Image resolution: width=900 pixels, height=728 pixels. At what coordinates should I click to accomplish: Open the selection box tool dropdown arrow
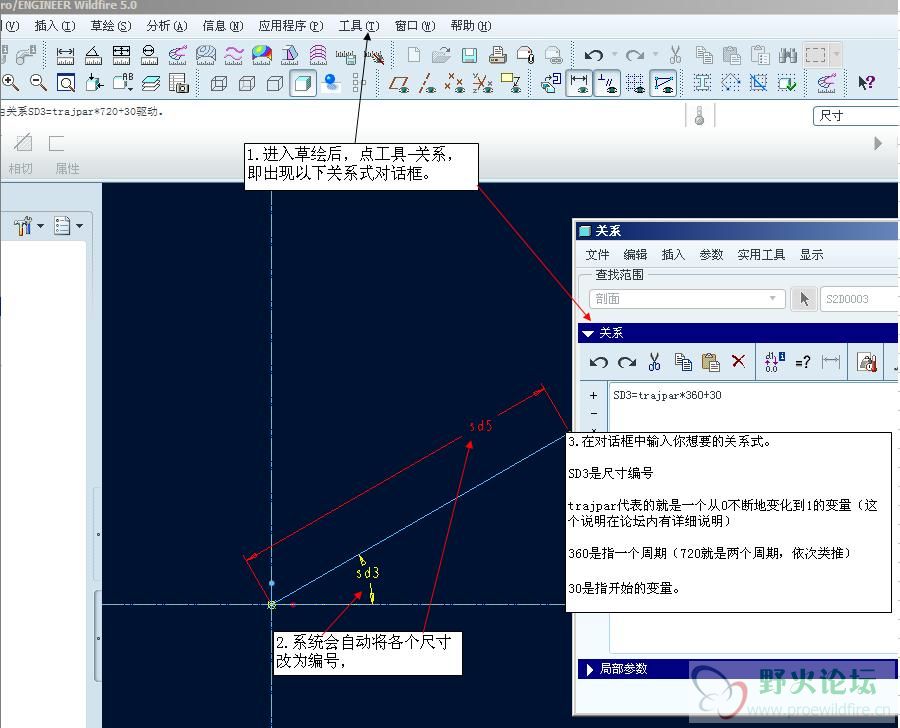(836, 55)
